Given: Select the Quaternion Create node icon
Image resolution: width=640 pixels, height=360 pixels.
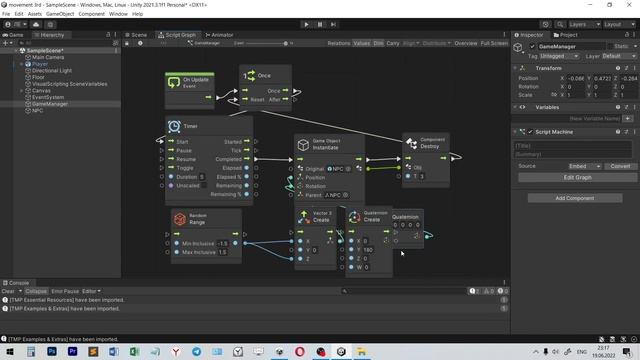Looking at the screenshot, I should (x=354, y=217).
